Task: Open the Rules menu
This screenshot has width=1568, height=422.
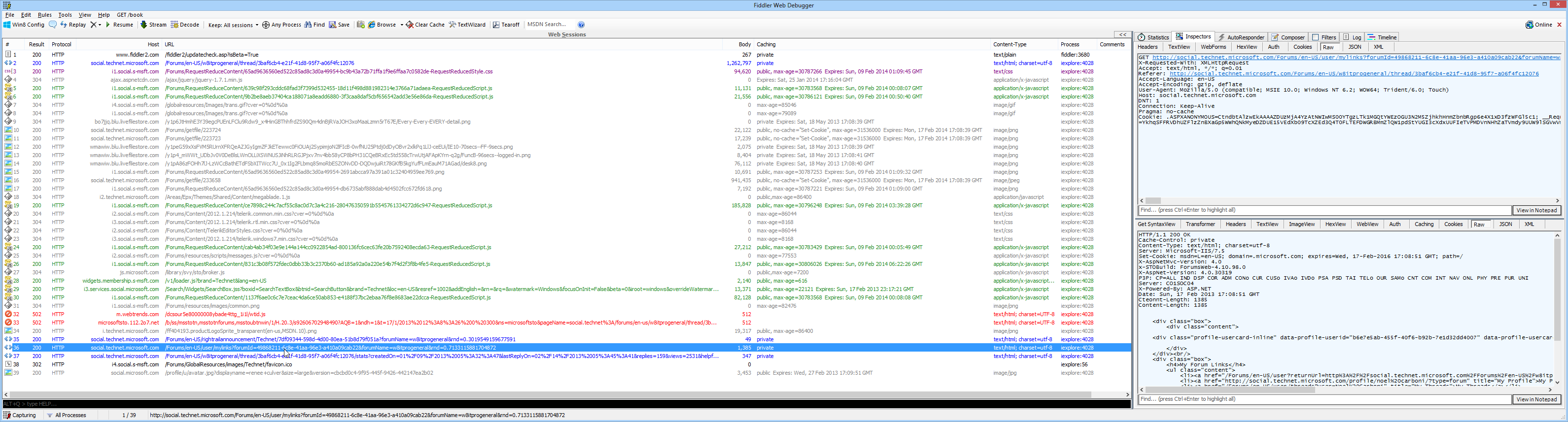Action: tap(44, 15)
